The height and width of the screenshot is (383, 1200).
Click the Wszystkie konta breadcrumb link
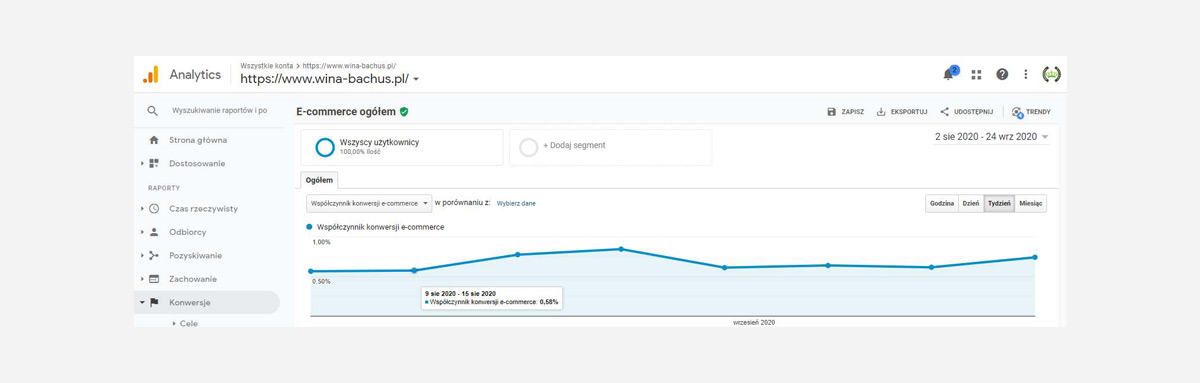(x=267, y=65)
